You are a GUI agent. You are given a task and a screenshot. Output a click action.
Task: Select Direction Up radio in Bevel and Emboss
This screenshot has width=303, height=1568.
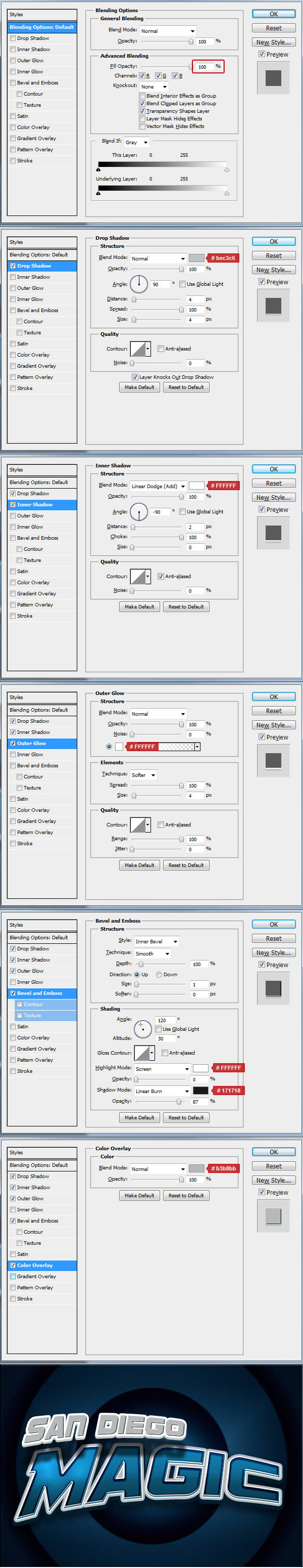[x=137, y=975]
